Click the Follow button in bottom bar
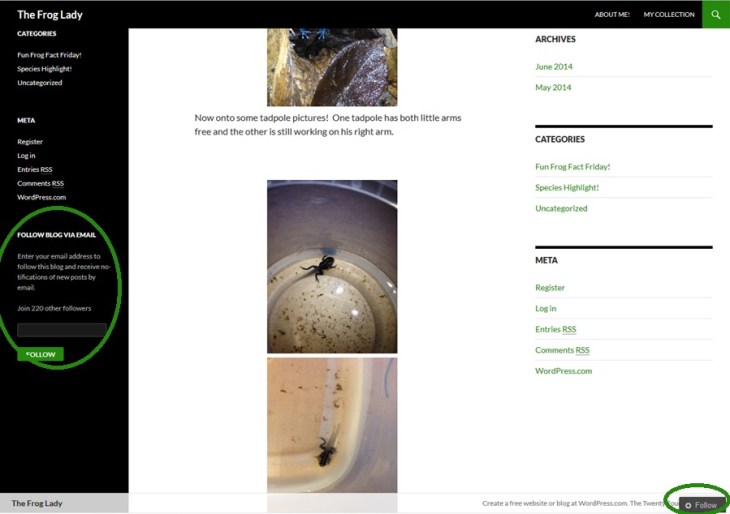This screenshot has height=514, width=730. click(x=701, y=505)
